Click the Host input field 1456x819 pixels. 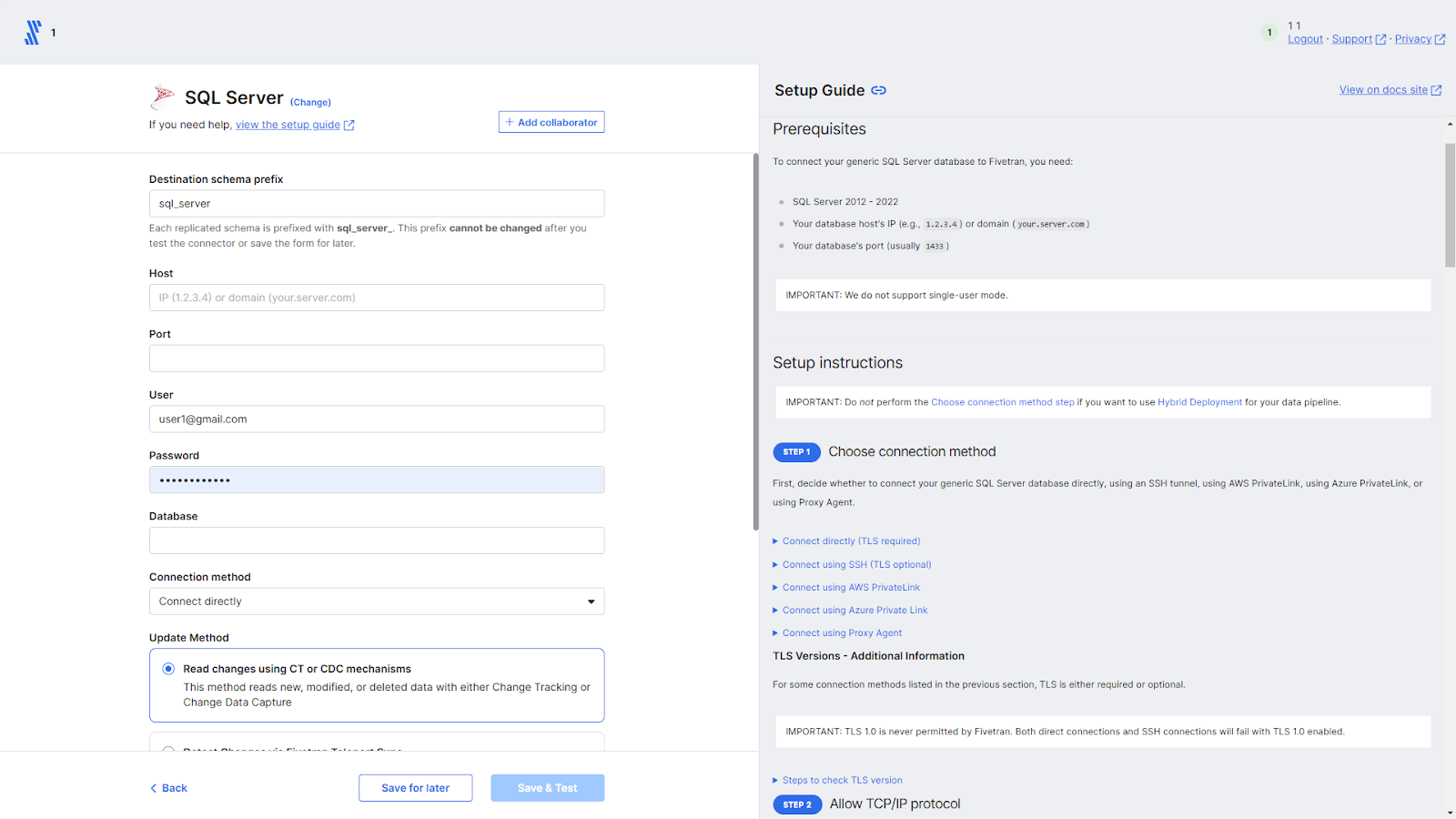(377, 298)
